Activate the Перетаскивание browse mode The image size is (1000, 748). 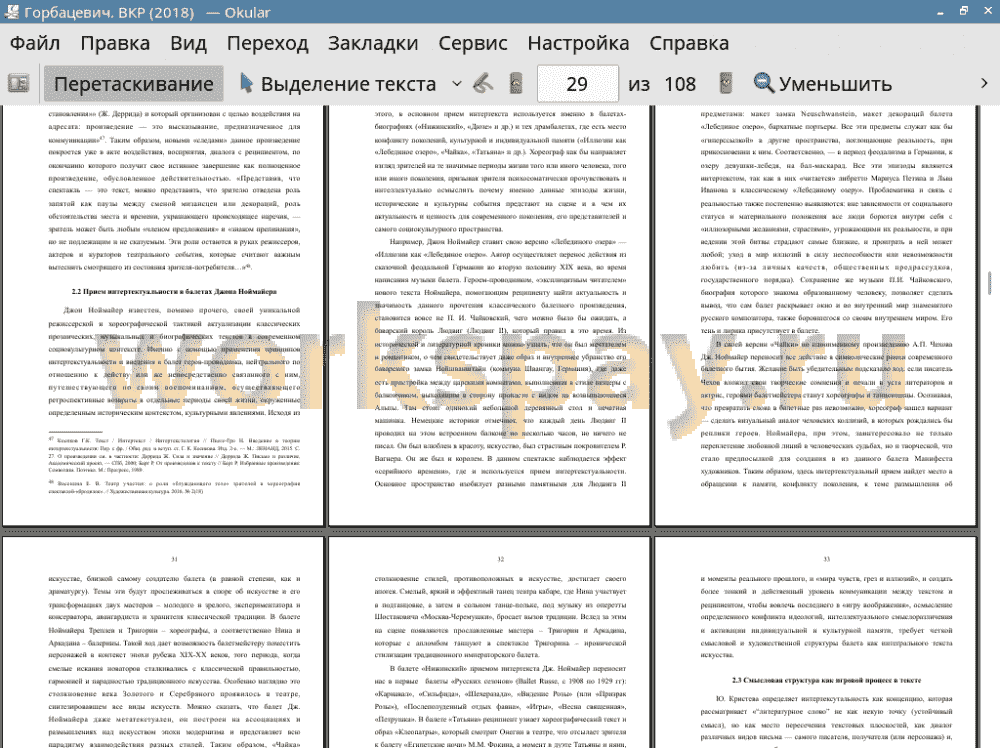133,84
